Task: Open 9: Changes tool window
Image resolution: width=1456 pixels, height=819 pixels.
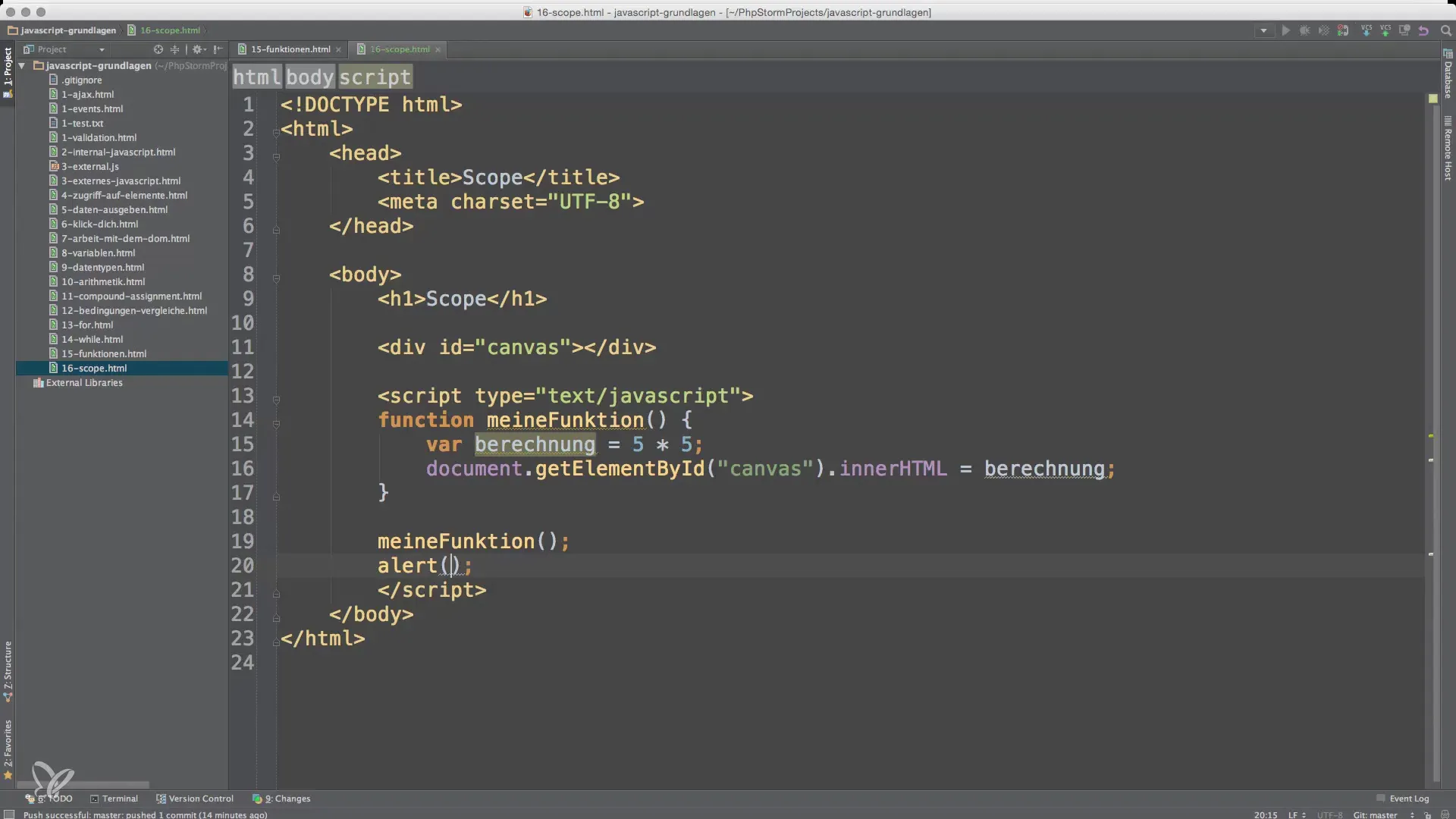Action: click(x=281, y=799)
